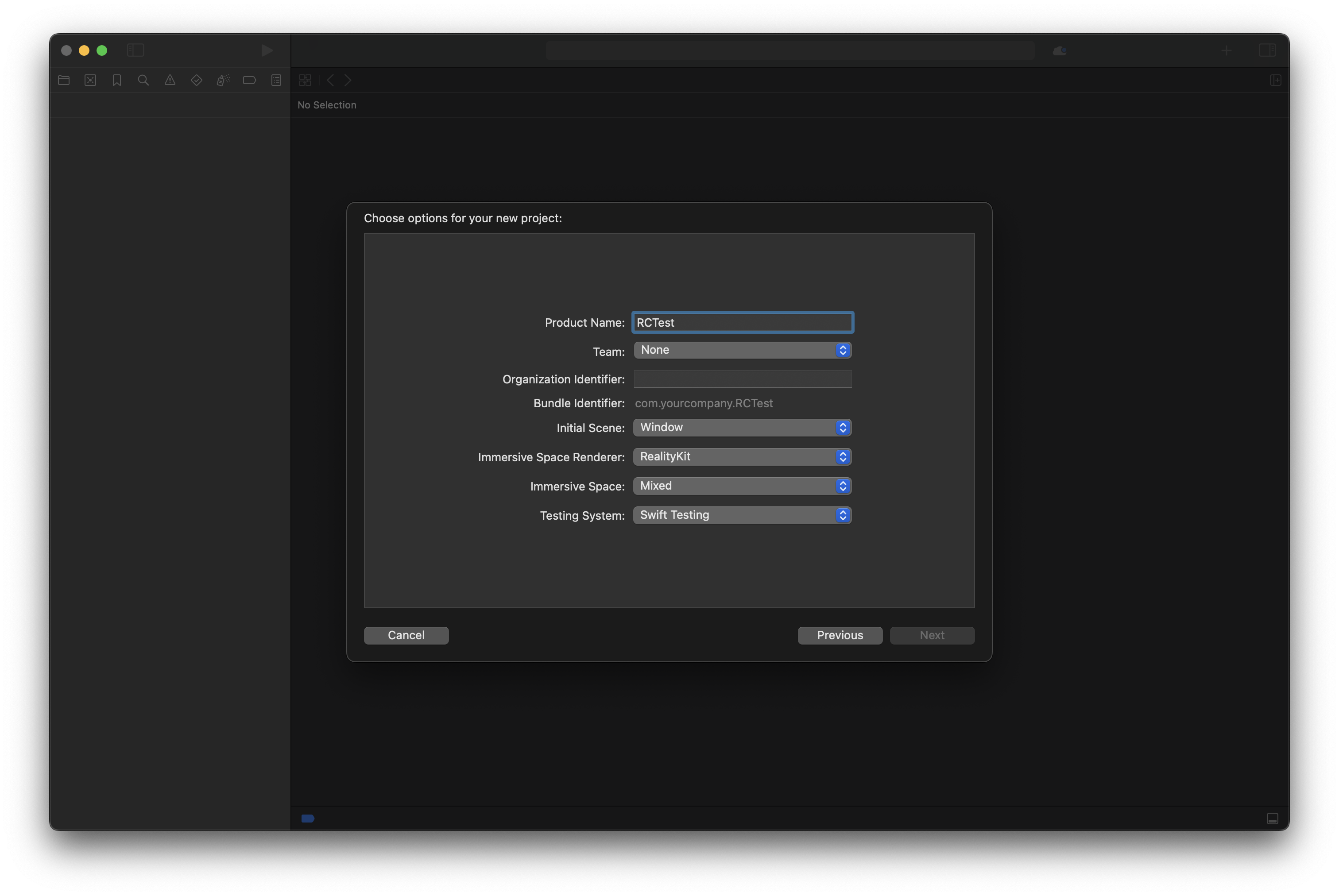
Task: Toggle the left navigator sidebar
Action: (x=135, y=51)
